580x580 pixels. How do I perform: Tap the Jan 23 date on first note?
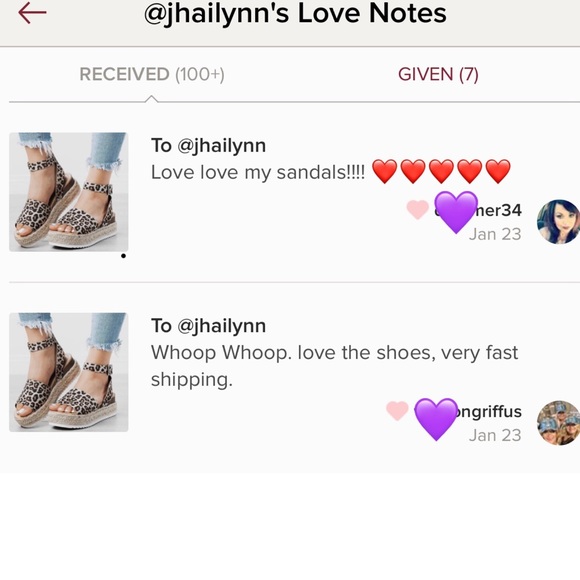point(495,234)
